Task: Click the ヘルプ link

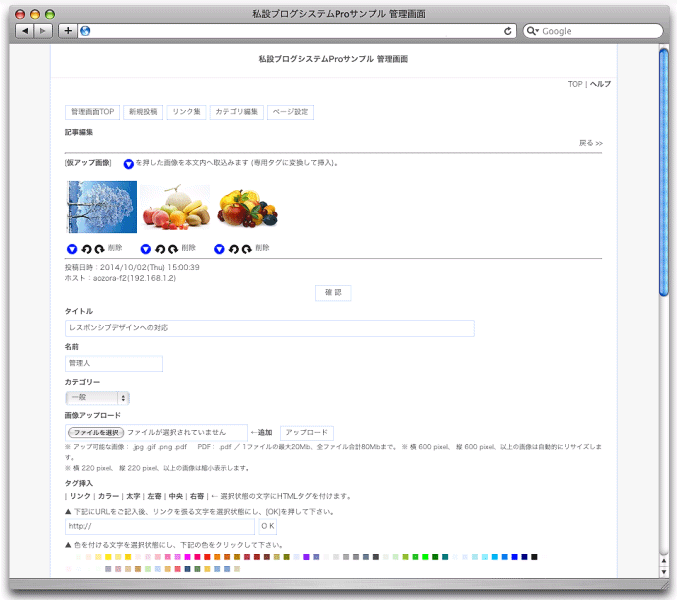Action: [600, 84]
